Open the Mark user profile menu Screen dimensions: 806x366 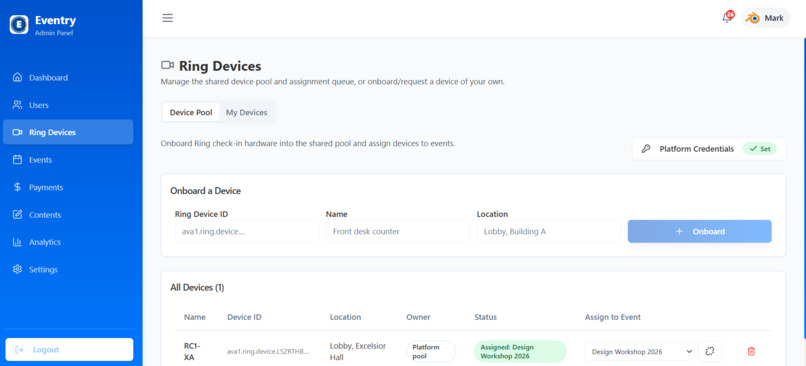(765, 18)
